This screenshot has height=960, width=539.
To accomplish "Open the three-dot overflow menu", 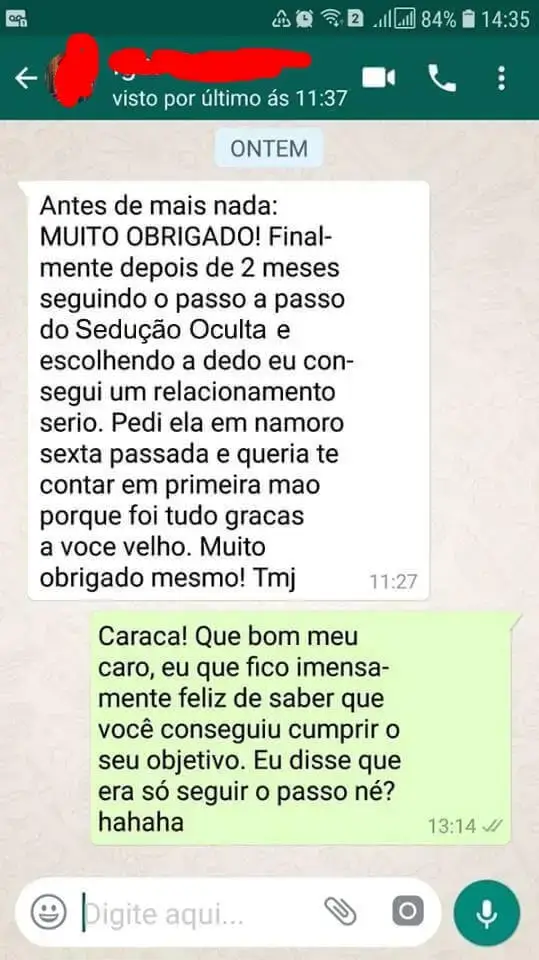I will click(501, 78).
